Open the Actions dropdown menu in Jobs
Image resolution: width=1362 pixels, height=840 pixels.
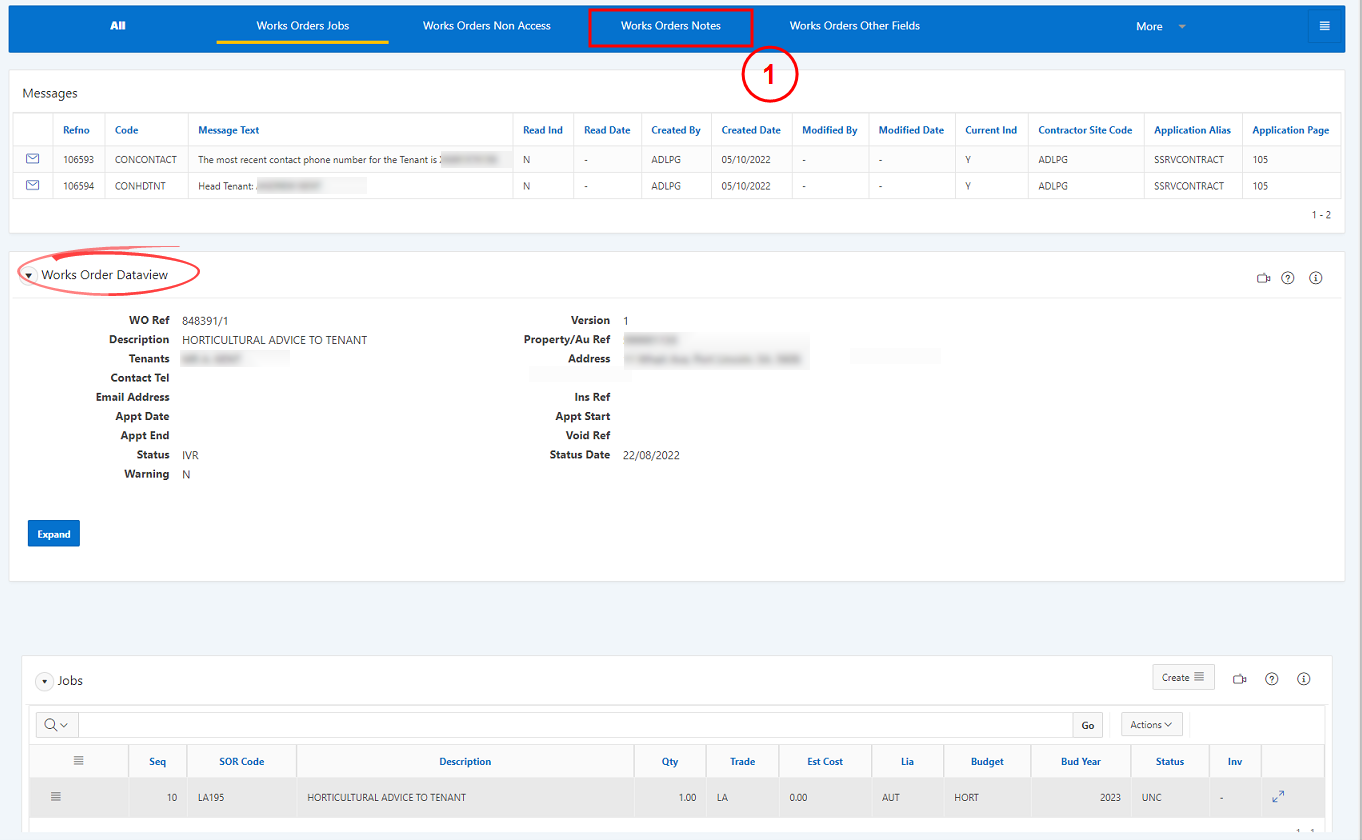1151,725
